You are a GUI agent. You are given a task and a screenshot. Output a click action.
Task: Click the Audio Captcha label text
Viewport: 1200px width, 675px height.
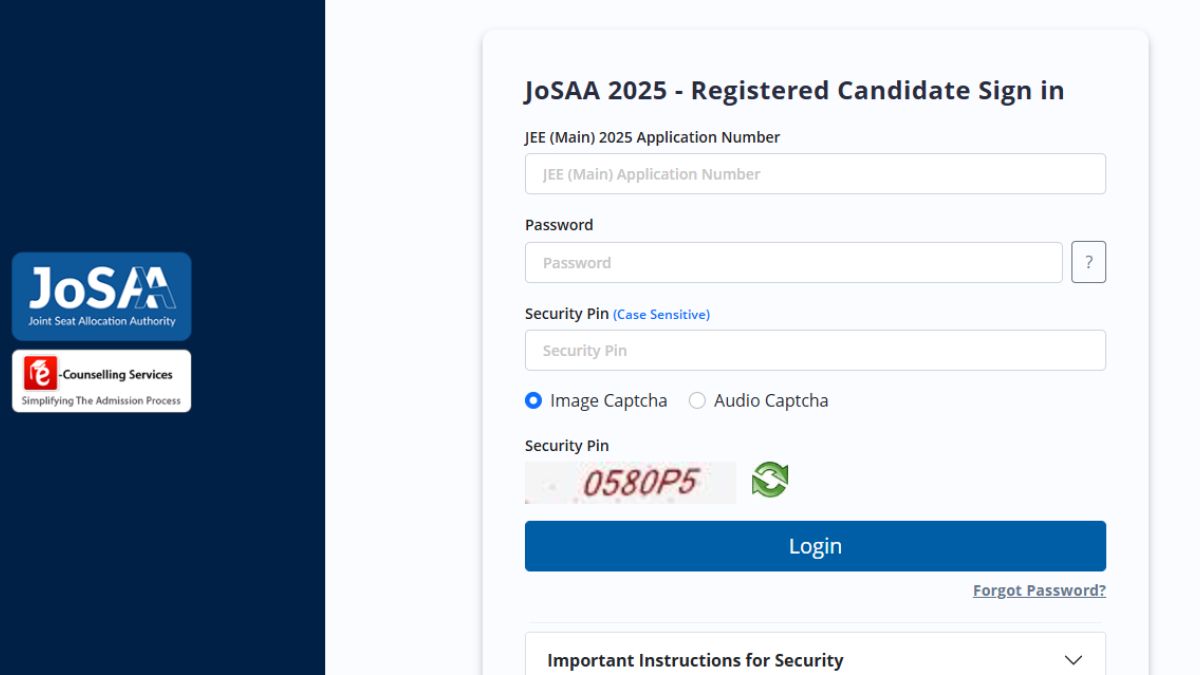click(x=771, y=401)
